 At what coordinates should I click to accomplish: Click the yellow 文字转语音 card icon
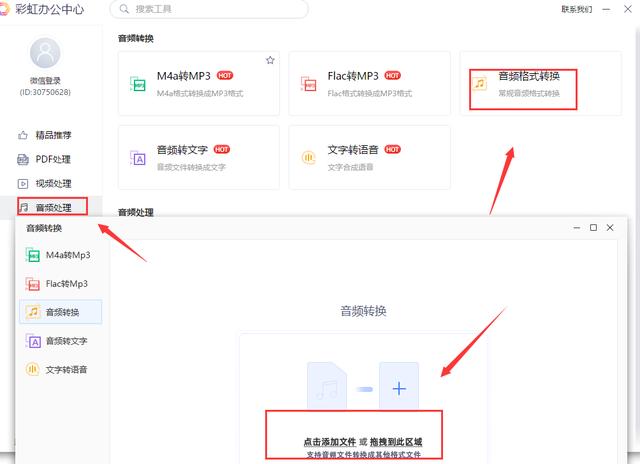click(x=309, y=158)
